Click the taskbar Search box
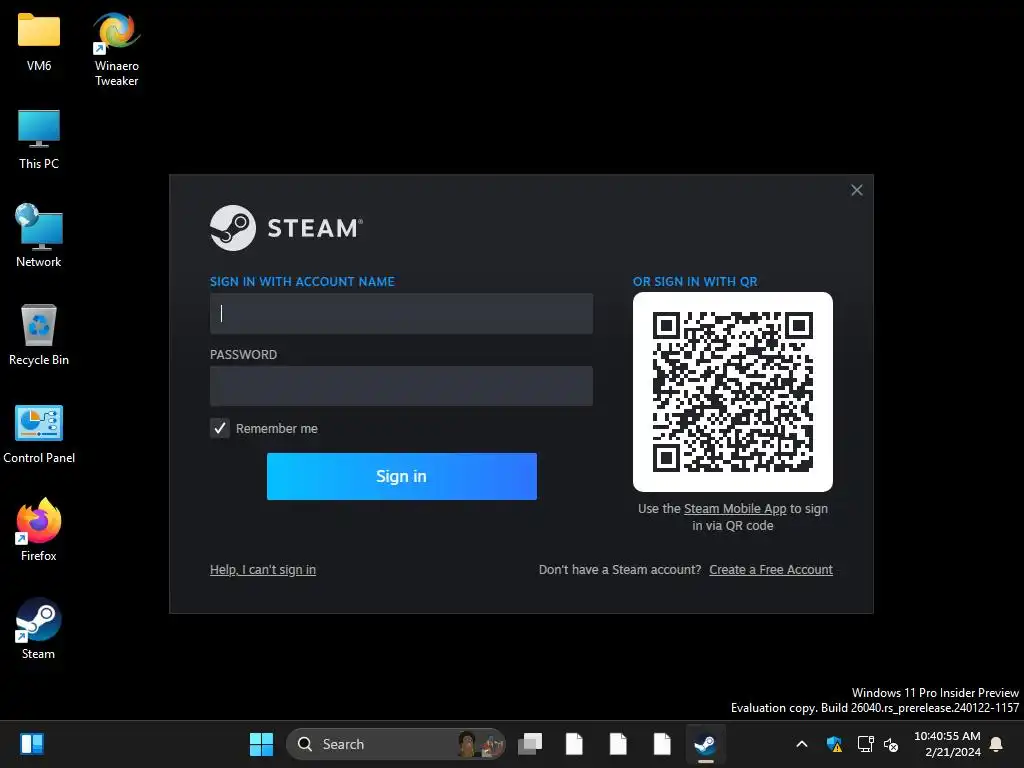 [x=396, y=744]
